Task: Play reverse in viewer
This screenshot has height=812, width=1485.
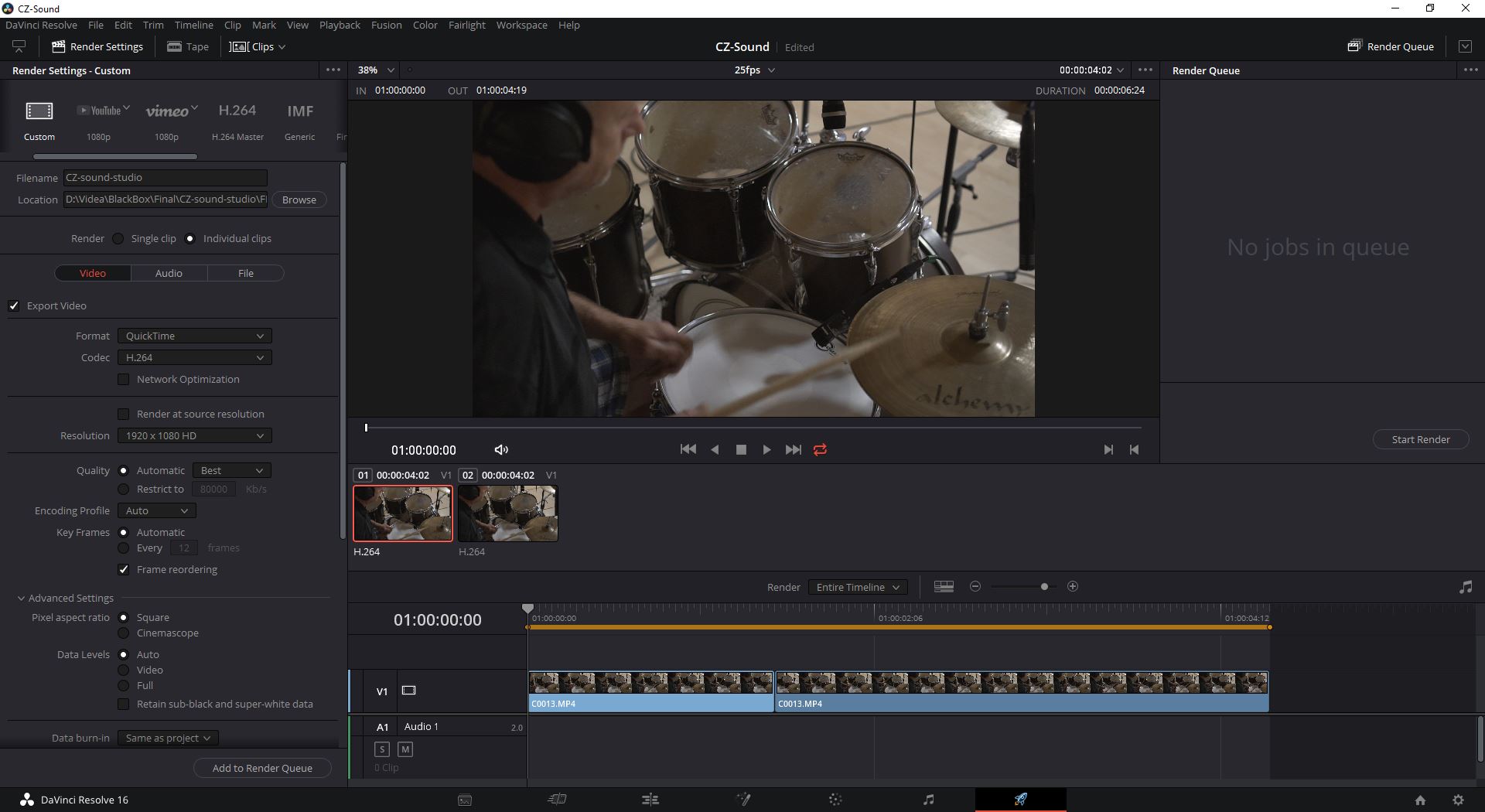Action: 715,449
